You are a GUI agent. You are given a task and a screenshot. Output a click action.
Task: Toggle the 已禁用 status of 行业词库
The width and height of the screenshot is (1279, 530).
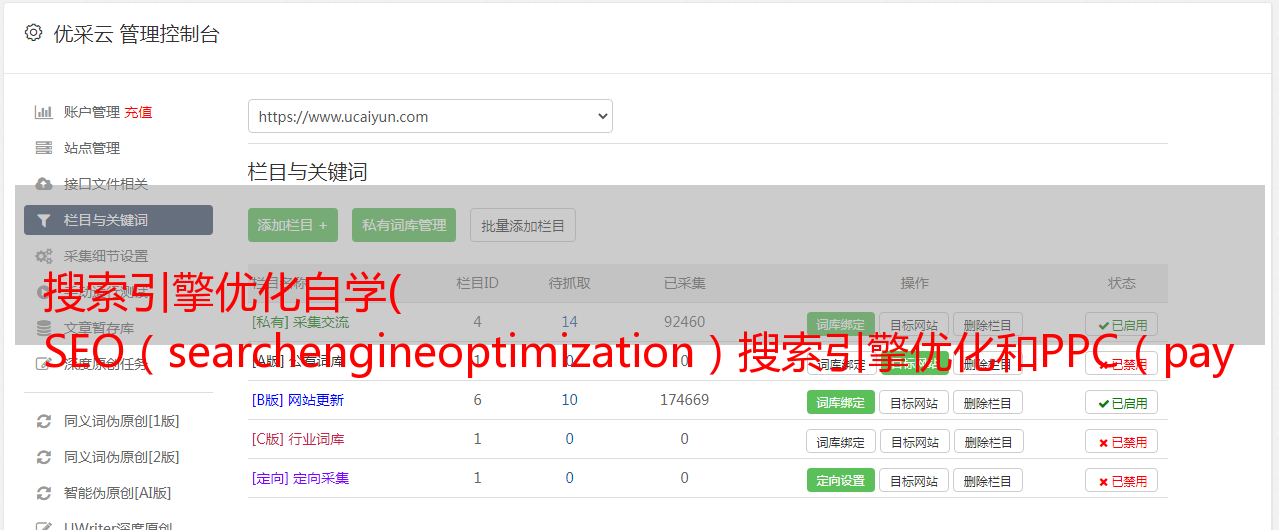(x=1122, y=441)
